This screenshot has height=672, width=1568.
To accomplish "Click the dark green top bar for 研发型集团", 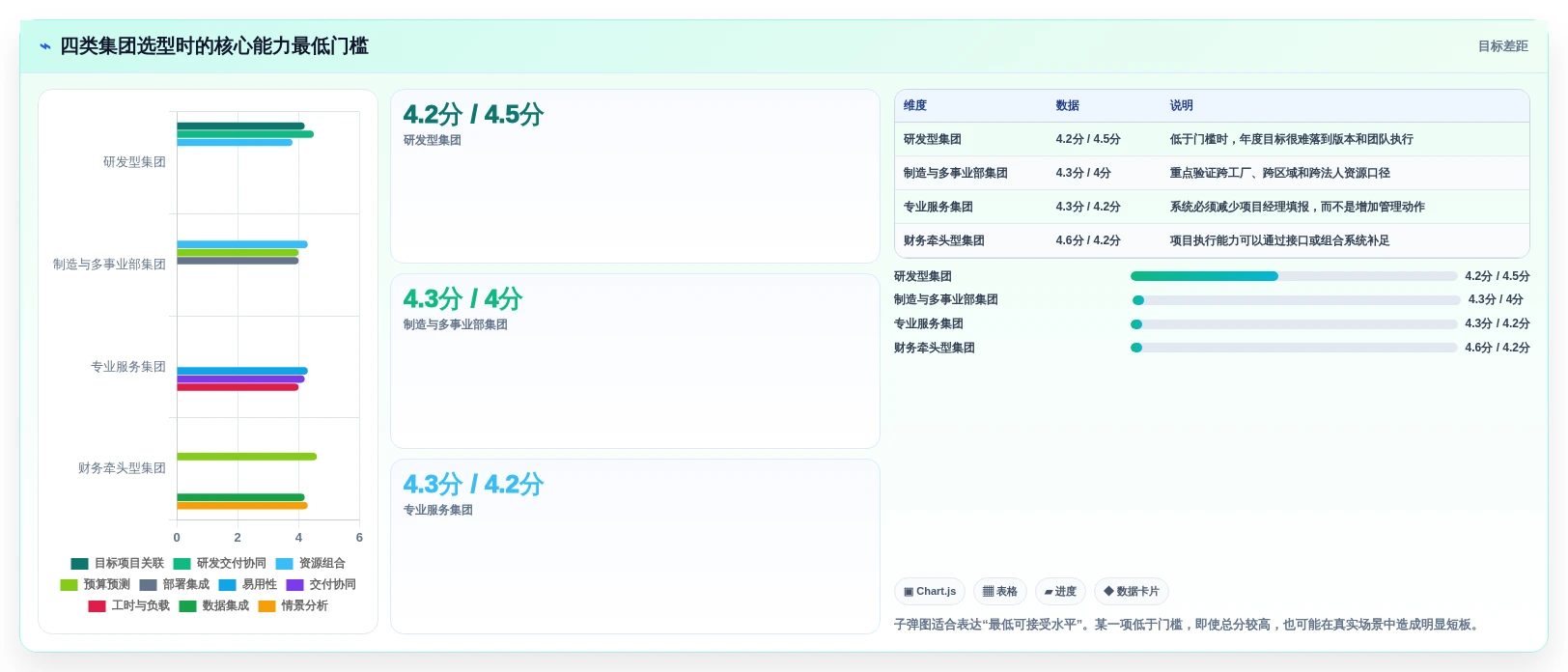I will [x=240, y=126].
